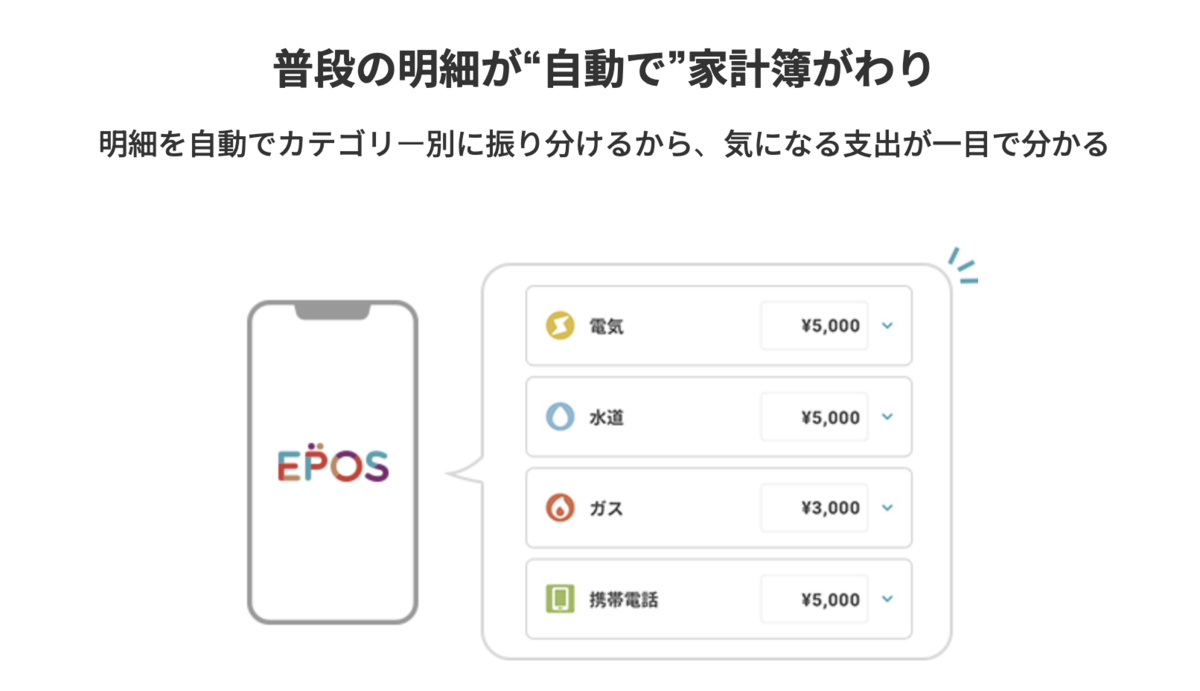Click the phone notch at top
This screenshot has height=691, width=1200.
pyautogui.click(x=332, y=313)
